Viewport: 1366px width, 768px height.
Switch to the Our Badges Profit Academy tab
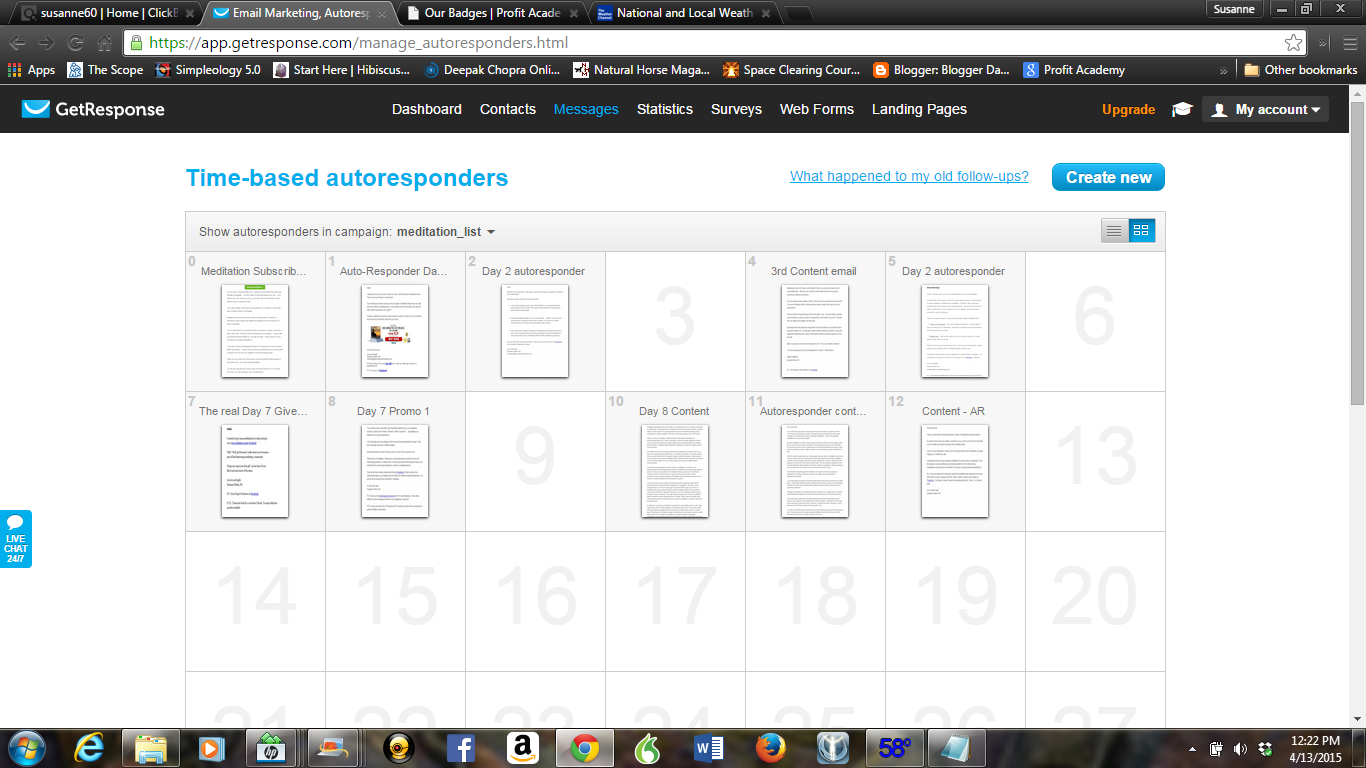pos(491,13)
